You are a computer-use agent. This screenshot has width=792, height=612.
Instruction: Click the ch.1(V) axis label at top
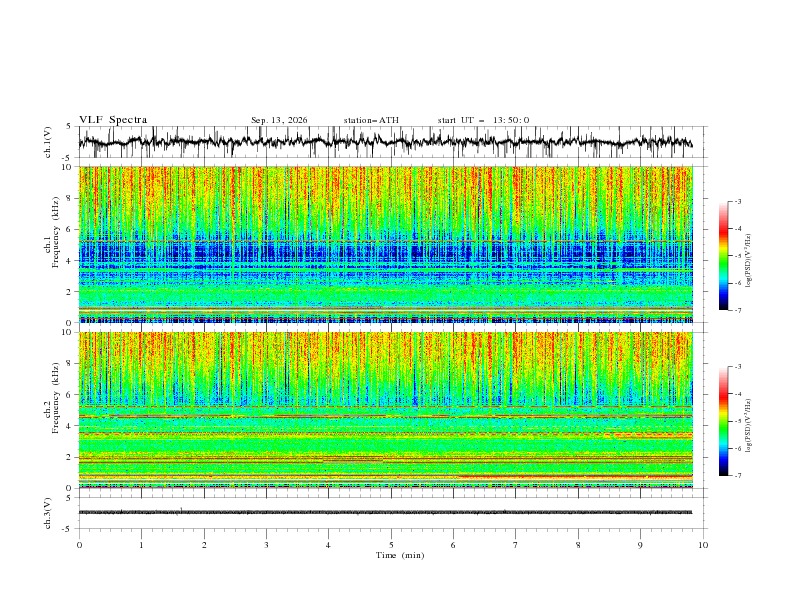coord(47,142)
